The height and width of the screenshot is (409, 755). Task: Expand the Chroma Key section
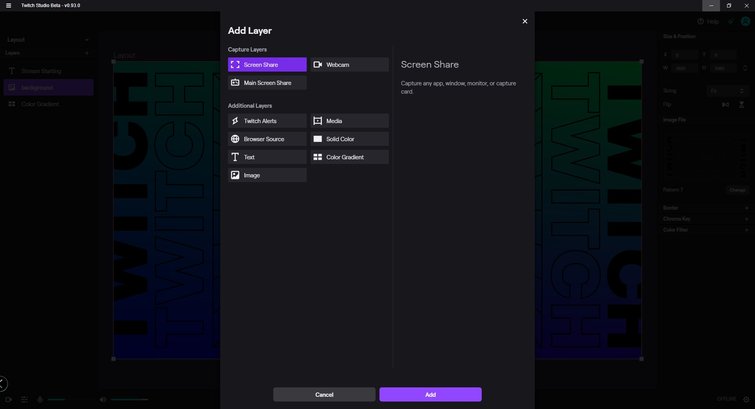point(705,219)
